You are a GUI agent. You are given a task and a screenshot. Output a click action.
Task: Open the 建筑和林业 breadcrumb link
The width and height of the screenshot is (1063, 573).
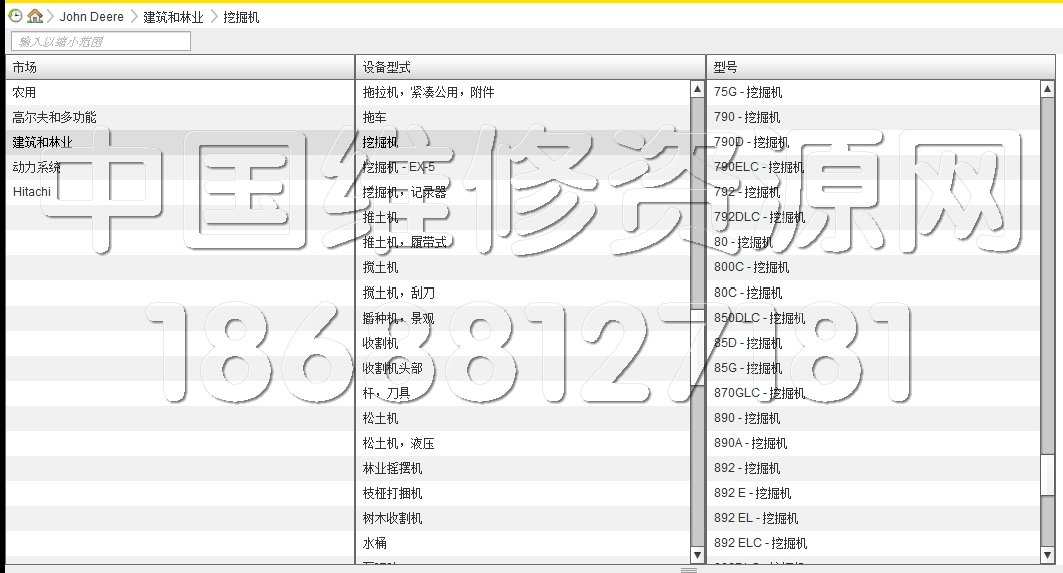173,17
